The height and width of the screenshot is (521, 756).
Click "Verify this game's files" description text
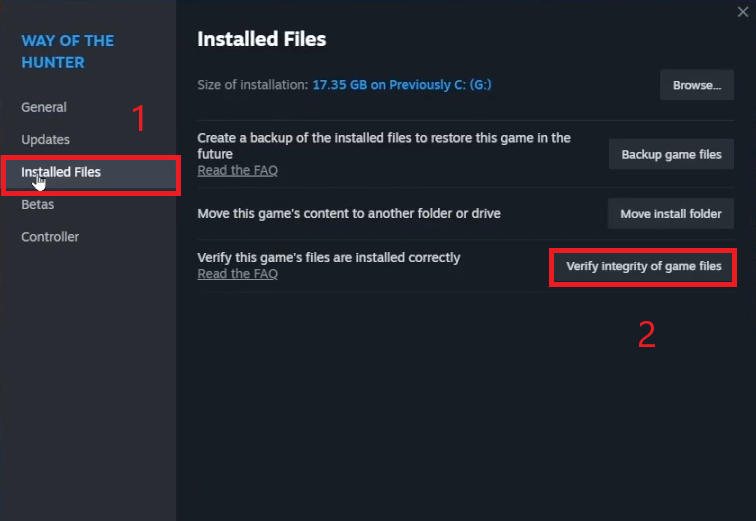point(329,257)
